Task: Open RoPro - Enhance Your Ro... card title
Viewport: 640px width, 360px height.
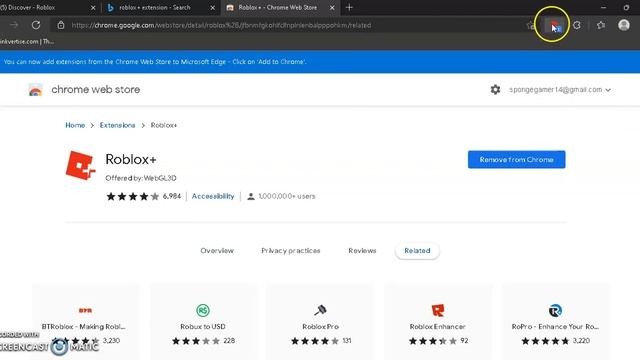Action: pyautogui.click(x=555, y=327)
